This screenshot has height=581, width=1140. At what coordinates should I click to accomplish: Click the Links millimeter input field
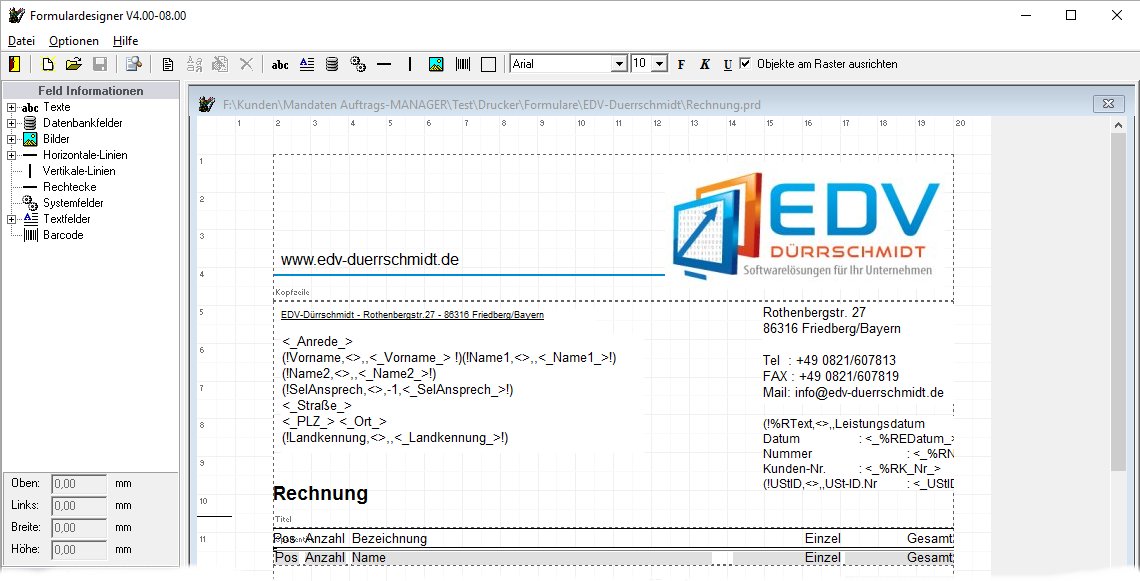pos(79,505)
